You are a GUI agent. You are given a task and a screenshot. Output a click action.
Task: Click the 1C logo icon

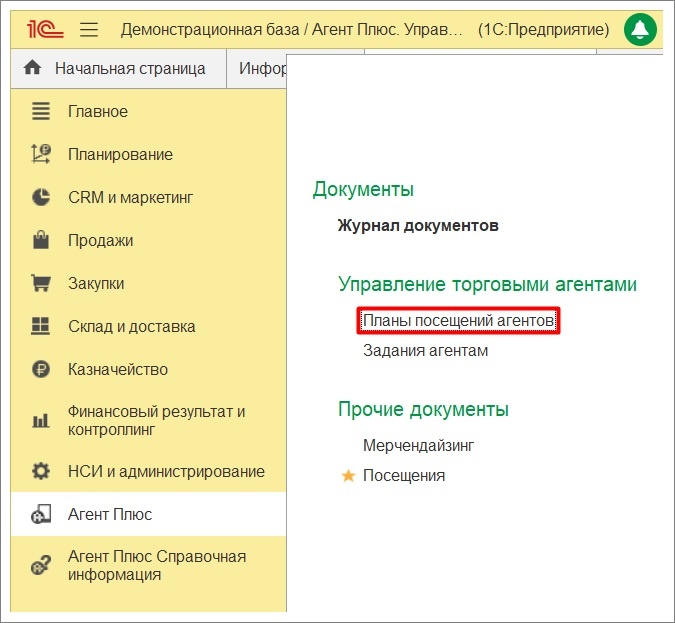click(x=45, y=30)
